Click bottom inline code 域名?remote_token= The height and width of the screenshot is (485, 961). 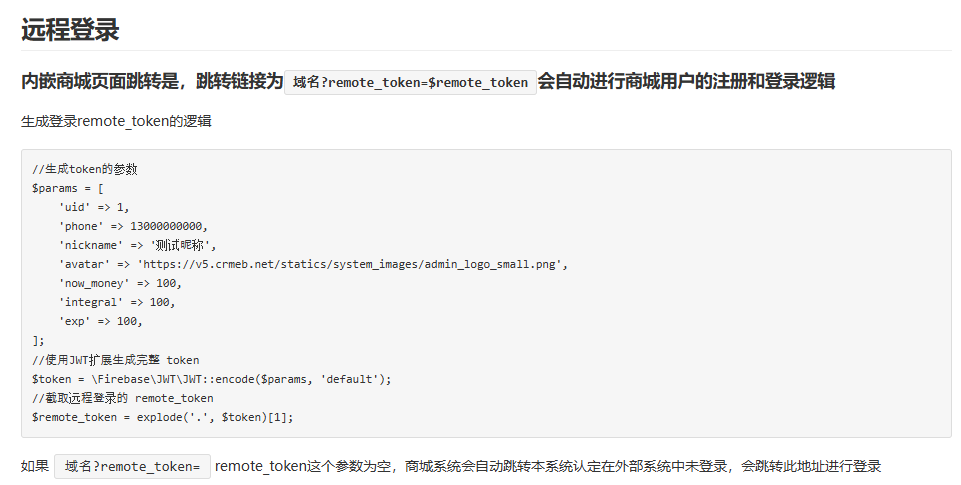(132, 467)
